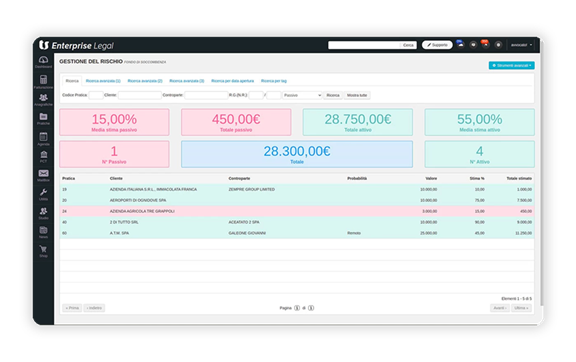The width and height of the screenshot is (576, 362).
Task: Click the Totale passivo 450,00€ card
Action: [x=236, y=122]
